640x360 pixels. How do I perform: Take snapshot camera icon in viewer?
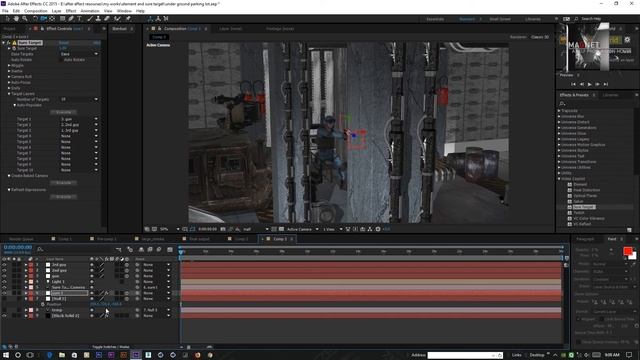click(223, 229)
